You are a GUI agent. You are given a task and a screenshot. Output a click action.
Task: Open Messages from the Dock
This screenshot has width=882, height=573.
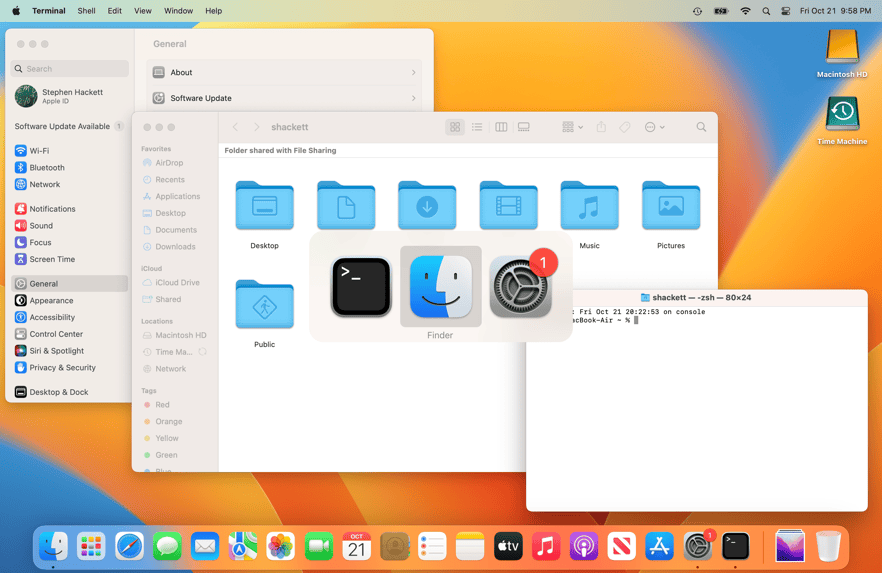click(x=167, y=546)
